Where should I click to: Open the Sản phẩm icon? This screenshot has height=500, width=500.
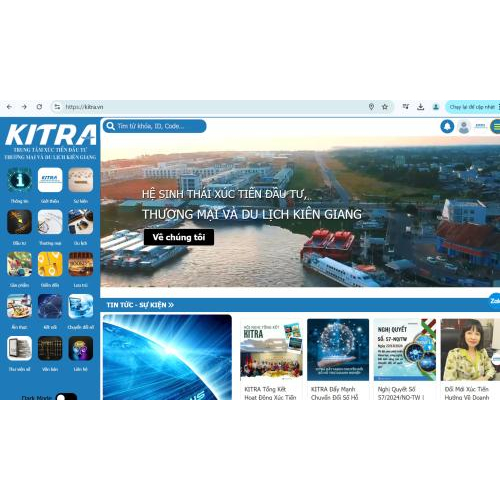19,264
